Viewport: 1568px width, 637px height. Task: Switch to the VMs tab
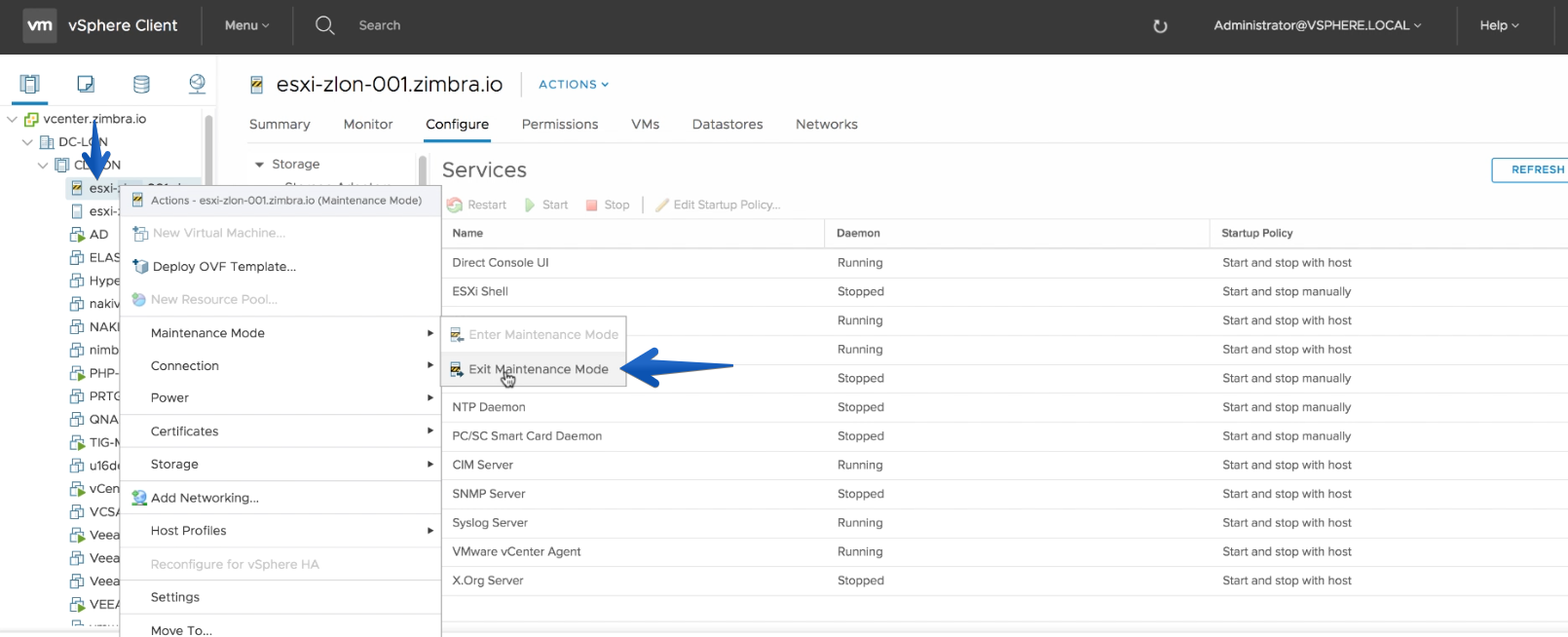pyautogui.click(x=645, y=125)
